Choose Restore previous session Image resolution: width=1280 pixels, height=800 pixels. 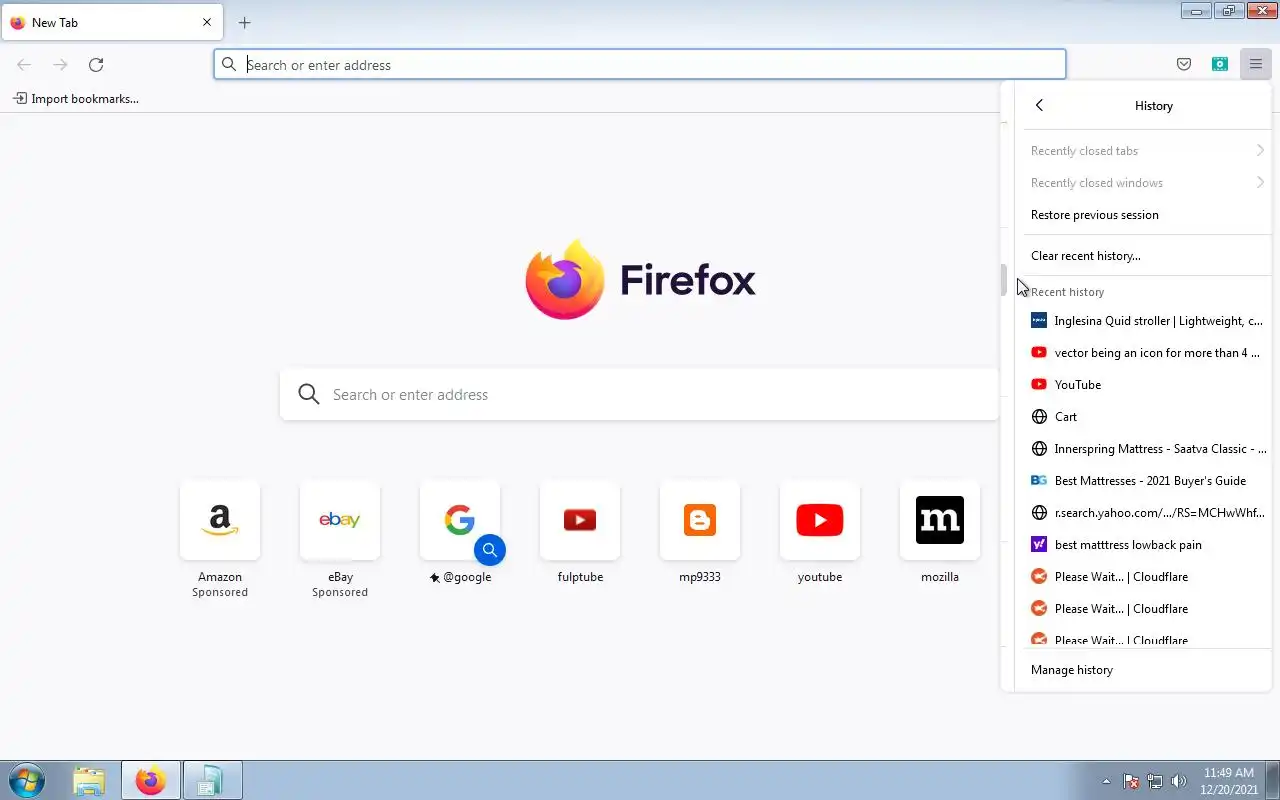(x=1146, y=215)
